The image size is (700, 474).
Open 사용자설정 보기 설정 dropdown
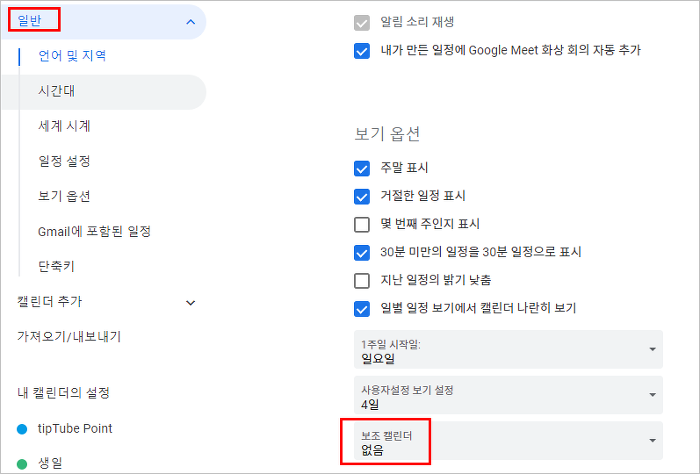click(x=508, y=395)
